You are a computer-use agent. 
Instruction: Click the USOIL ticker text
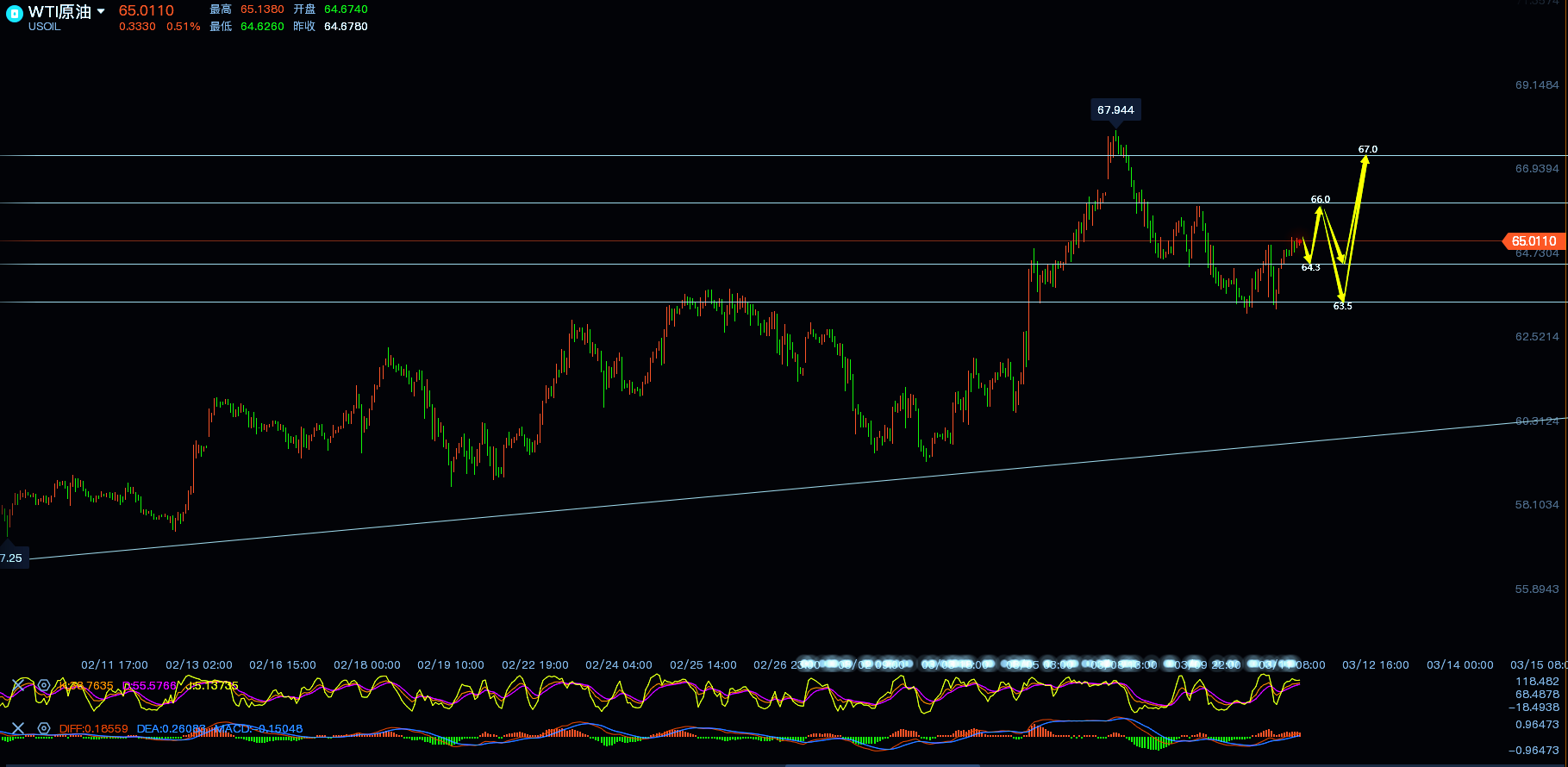coord(45,27)
